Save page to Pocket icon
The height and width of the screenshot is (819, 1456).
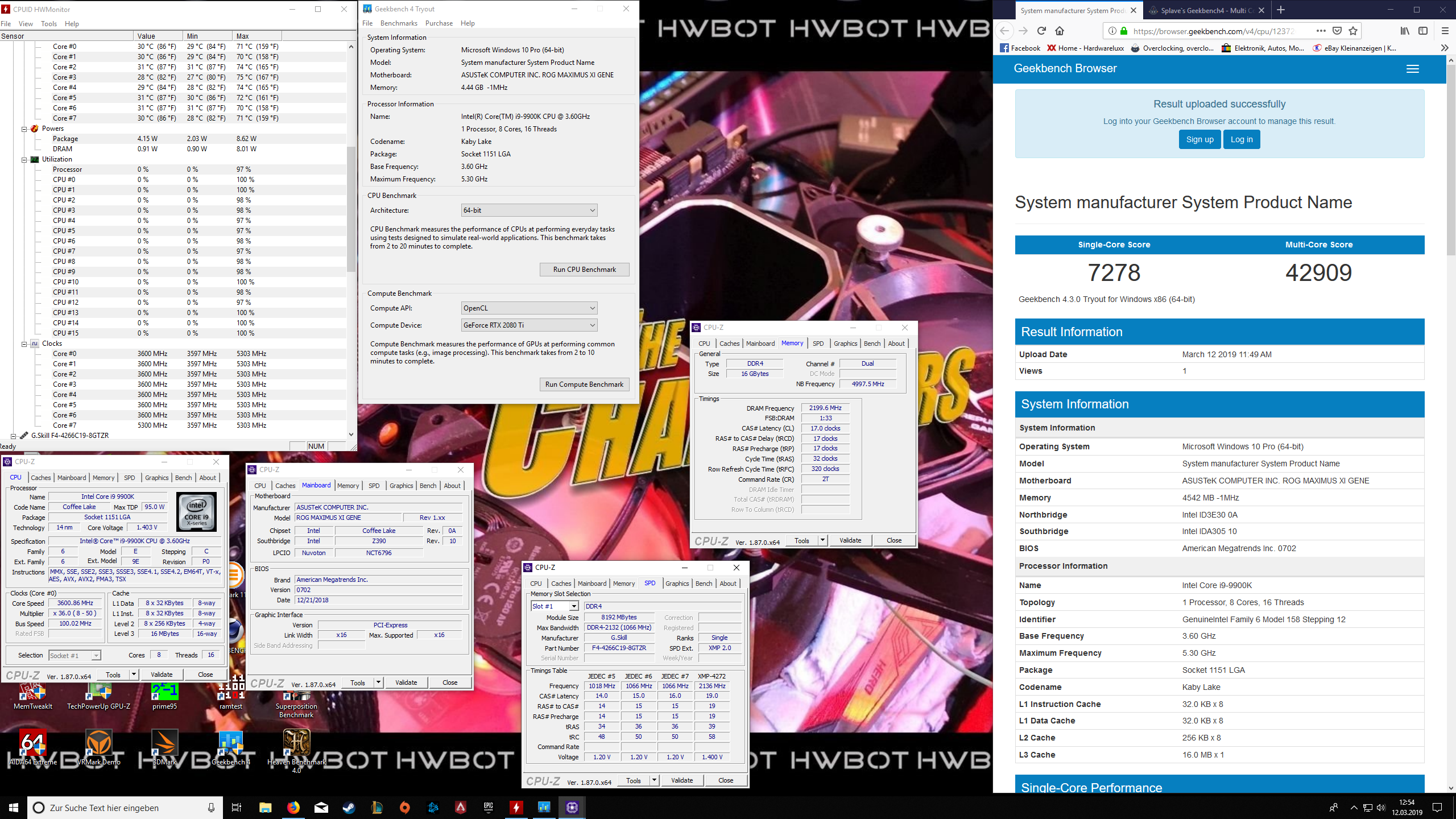1337,31
